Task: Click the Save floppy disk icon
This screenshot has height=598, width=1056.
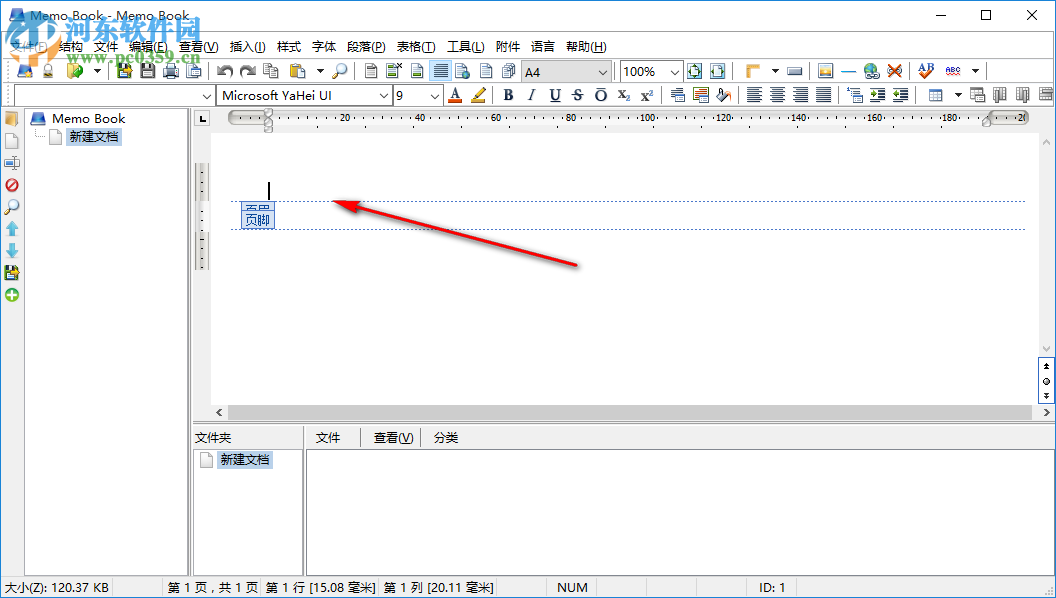Action: (x=147, y=71)
